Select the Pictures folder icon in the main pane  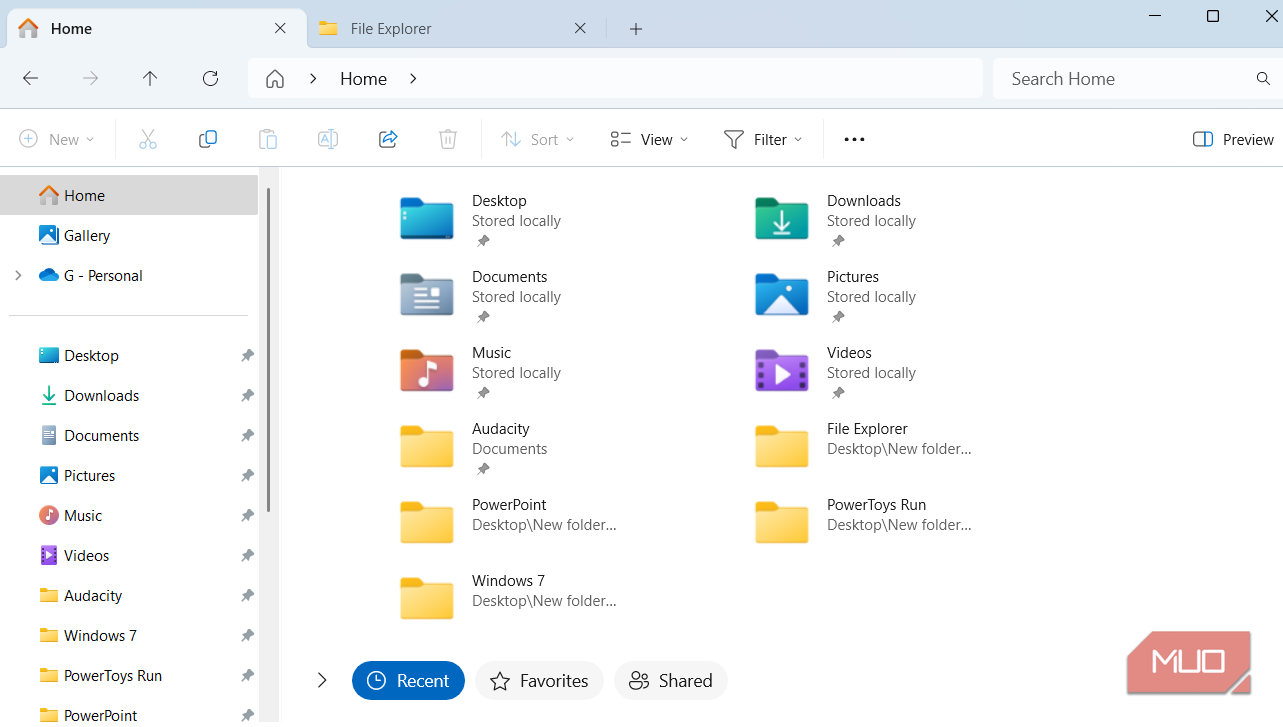tap(782, 295)
